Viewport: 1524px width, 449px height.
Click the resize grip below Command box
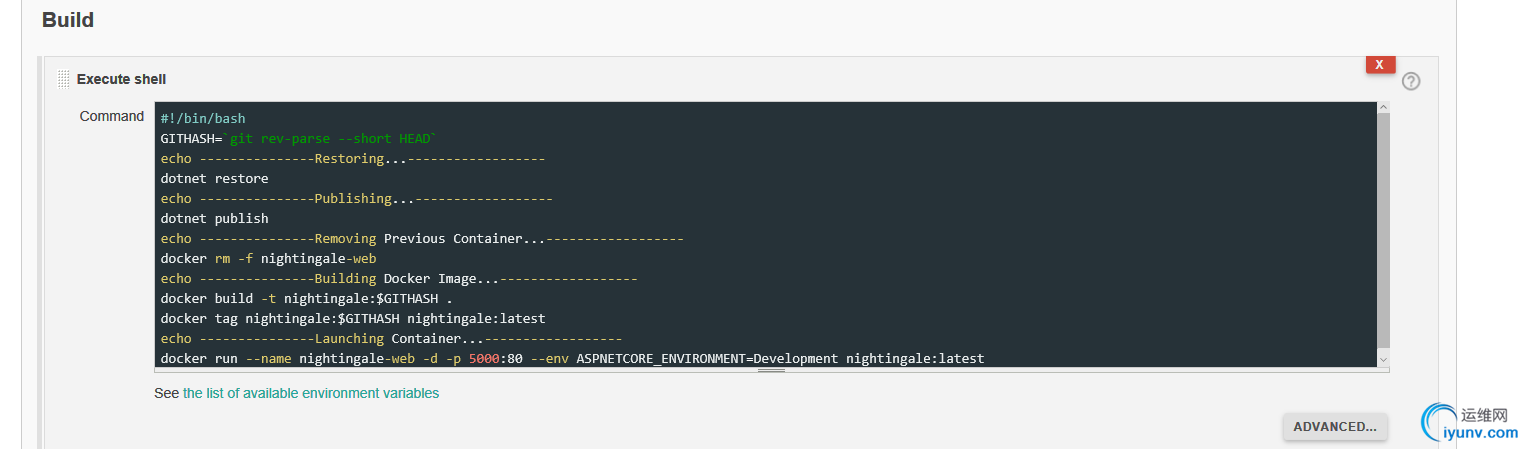point(771,370)
